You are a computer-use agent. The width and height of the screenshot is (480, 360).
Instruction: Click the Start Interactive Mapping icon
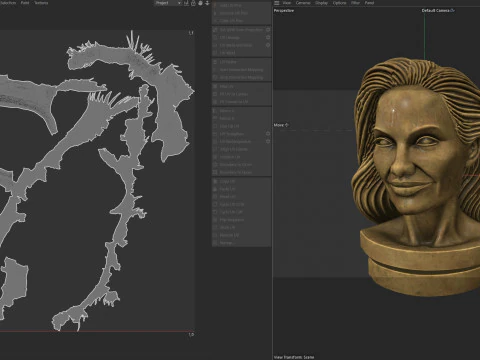(215, 70)
